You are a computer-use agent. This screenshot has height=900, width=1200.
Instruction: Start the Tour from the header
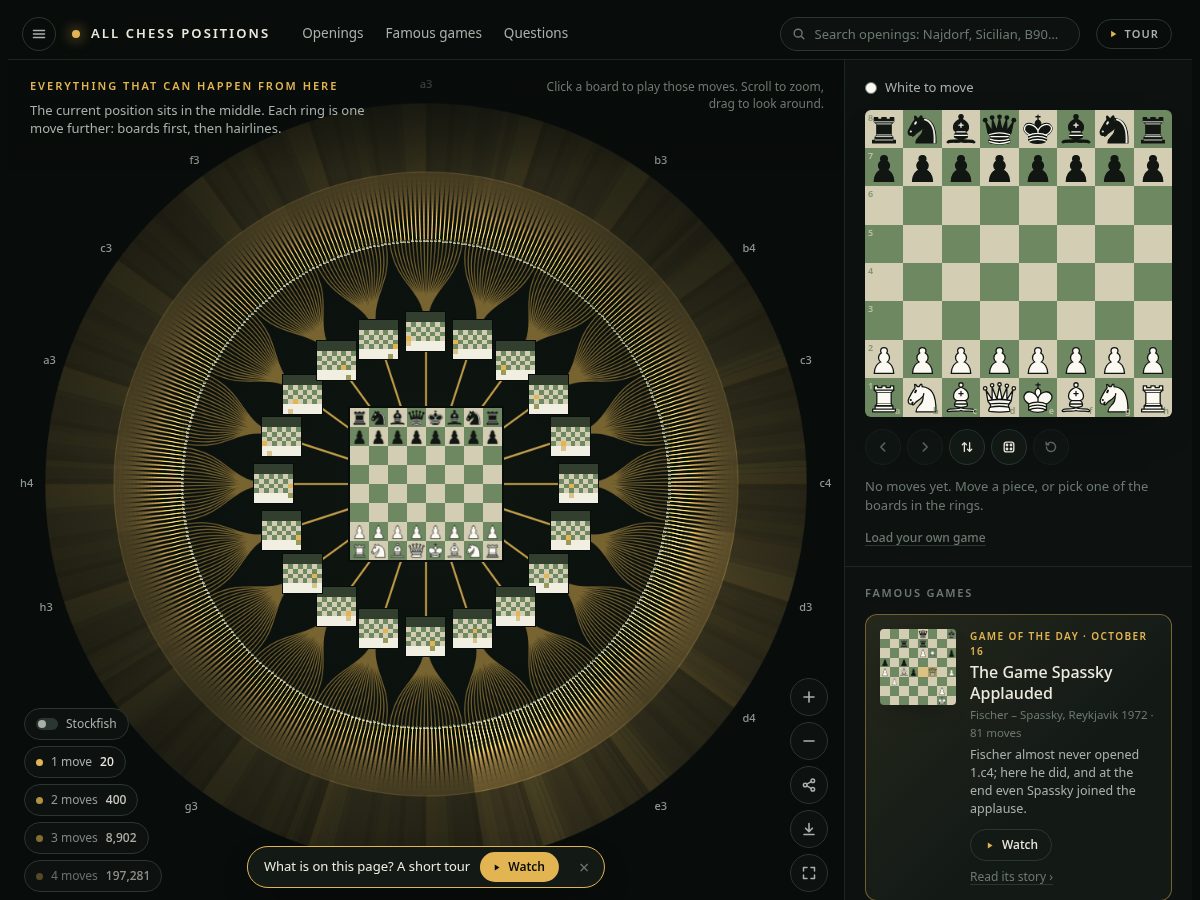[1133, 34]
